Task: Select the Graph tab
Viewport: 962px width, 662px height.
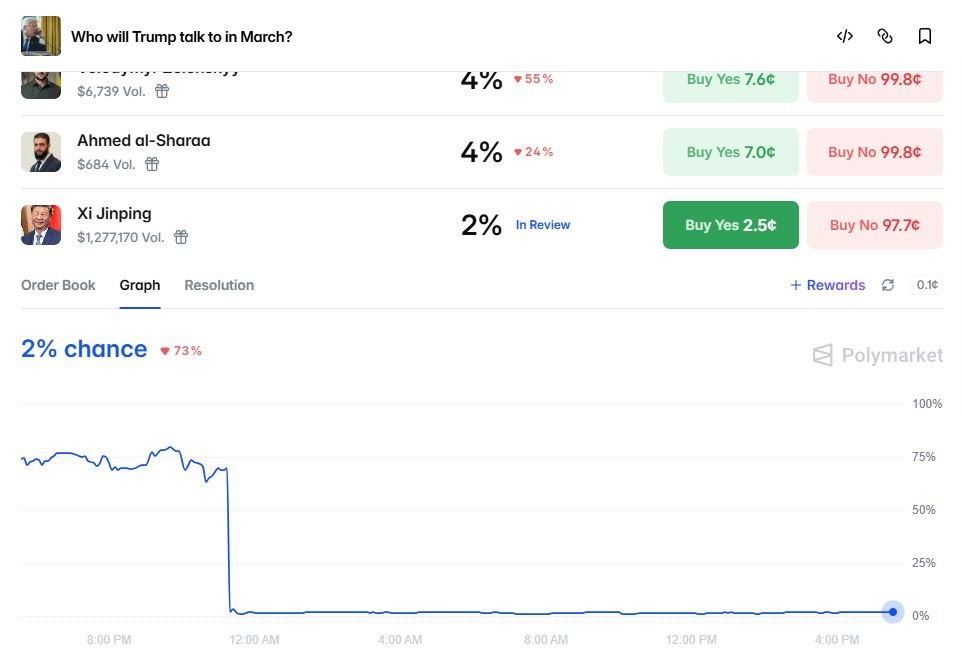Action: 140,285
